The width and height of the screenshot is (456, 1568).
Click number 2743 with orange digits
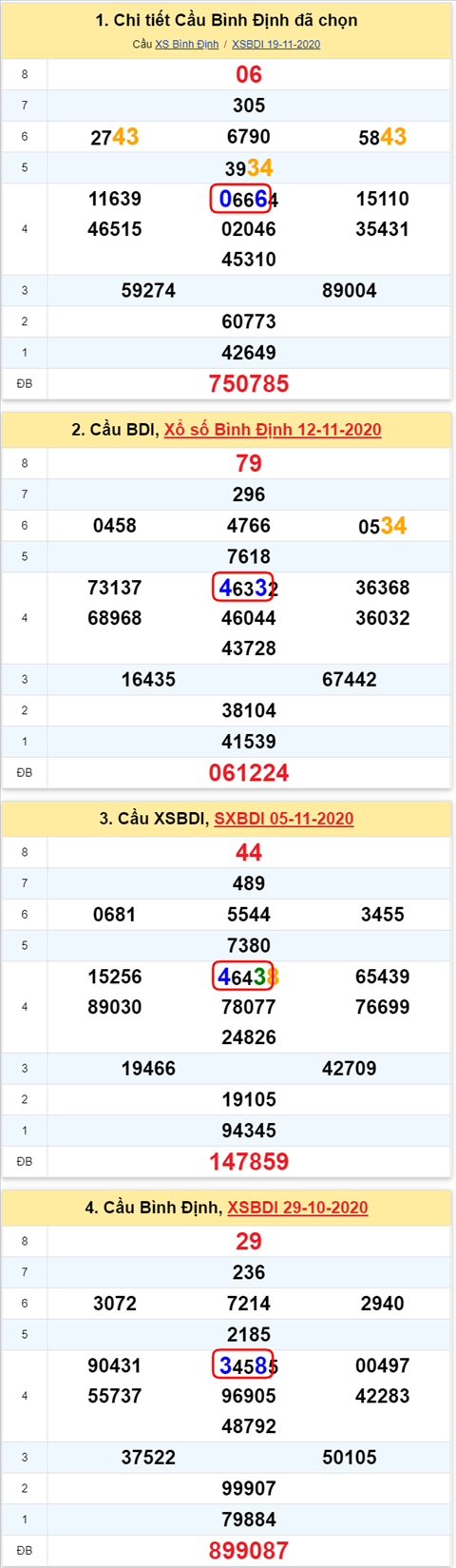[115, 137]
